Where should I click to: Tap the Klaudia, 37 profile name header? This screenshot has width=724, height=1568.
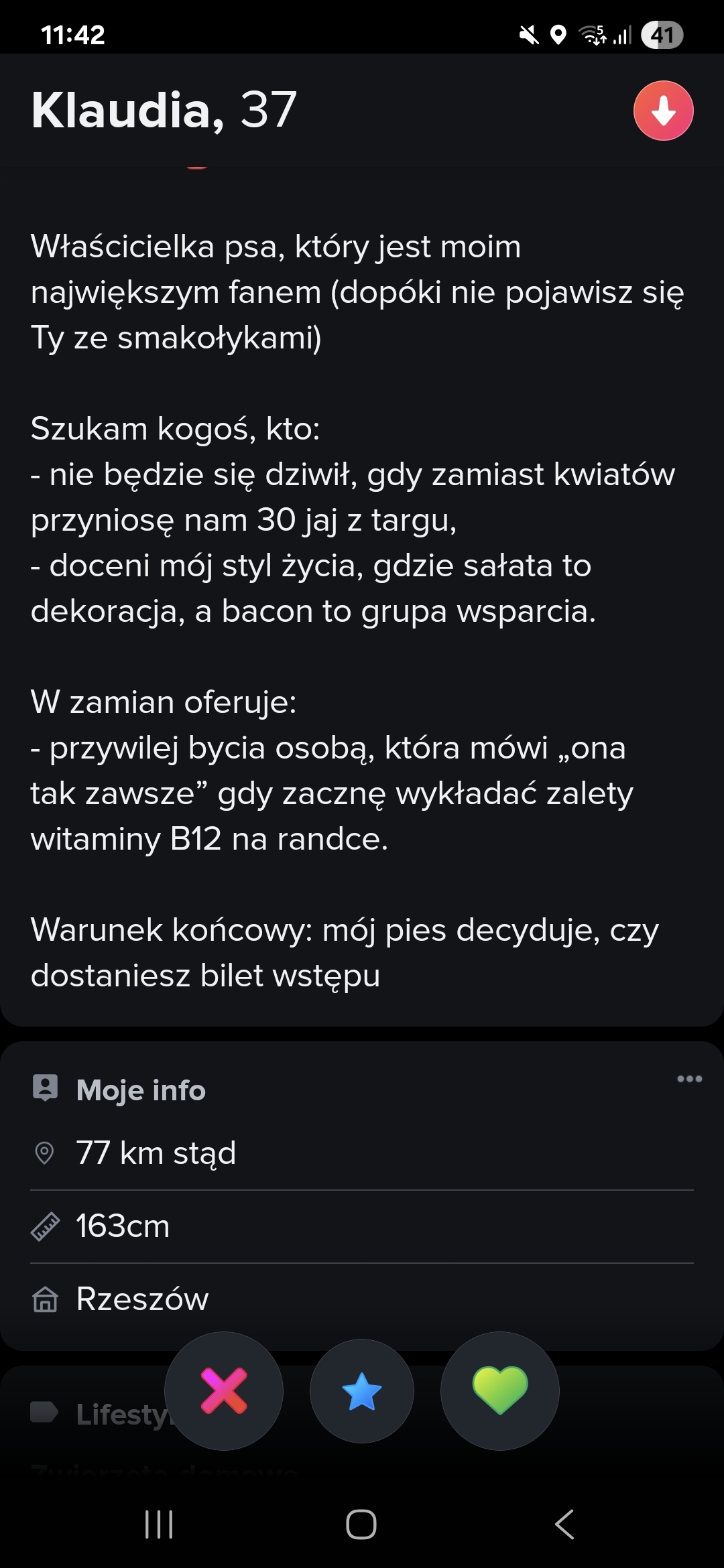tap(164, 110)
